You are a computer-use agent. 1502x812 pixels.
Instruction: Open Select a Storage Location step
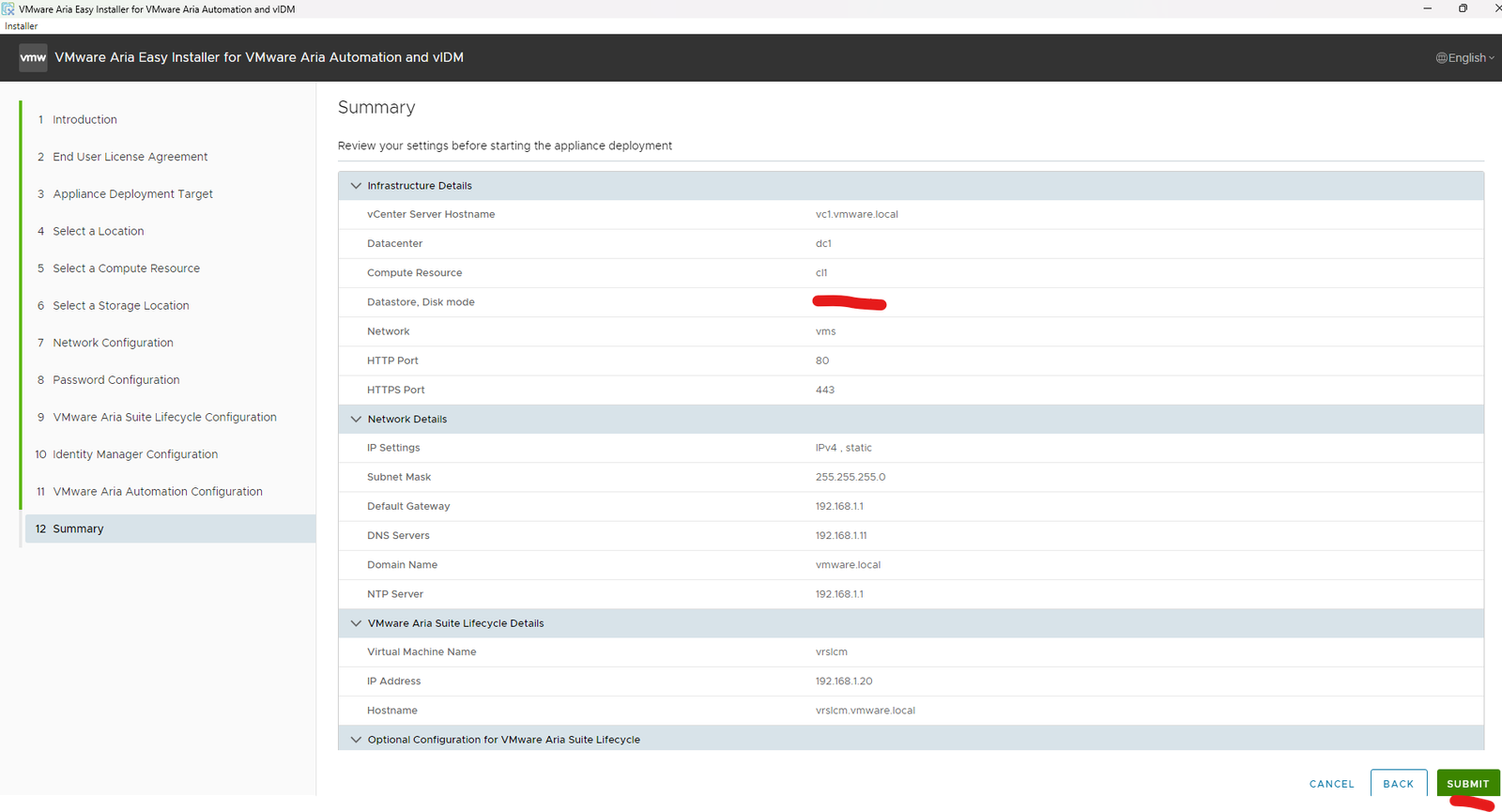pos(120,306)
